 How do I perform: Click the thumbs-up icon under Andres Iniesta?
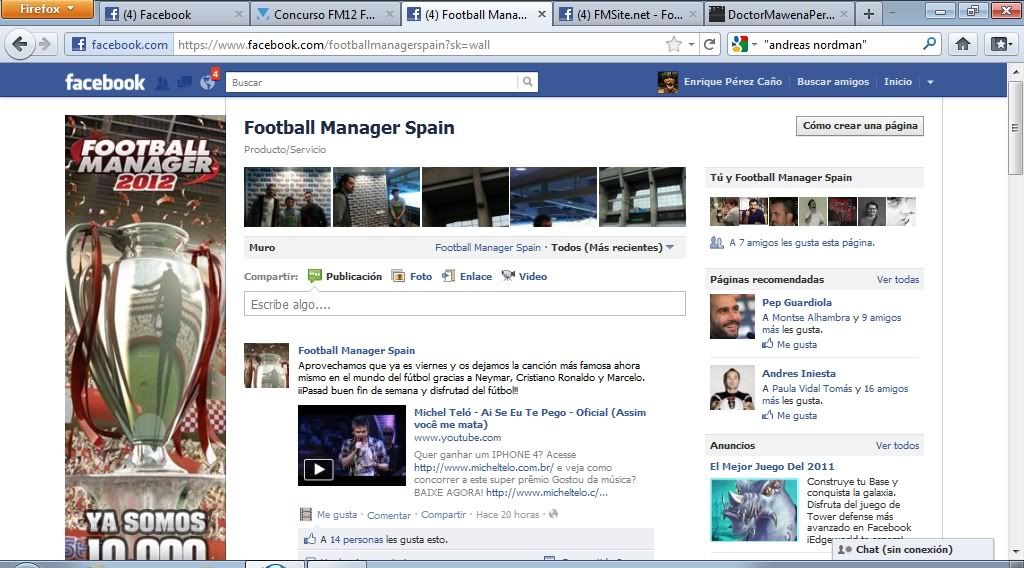767,415
